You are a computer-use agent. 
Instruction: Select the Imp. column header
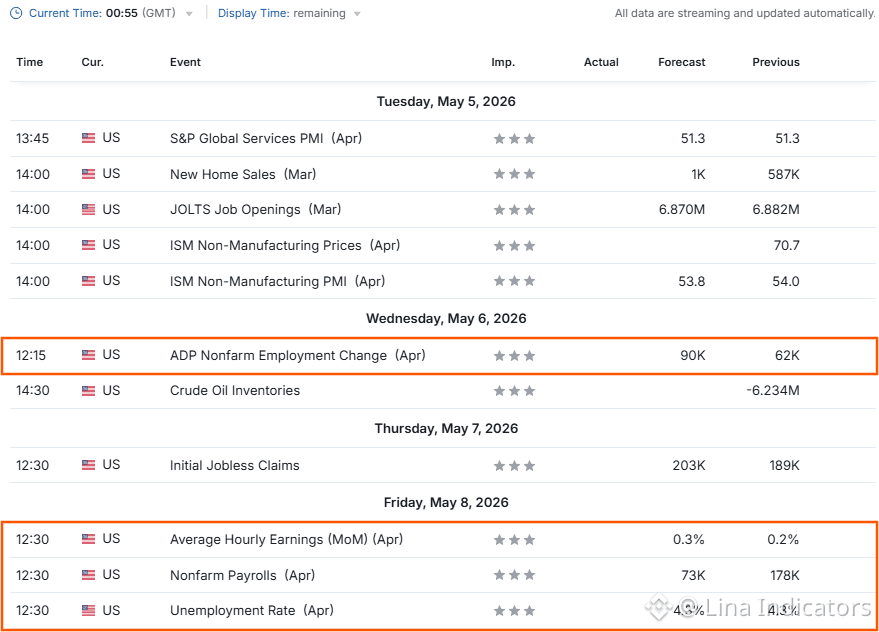(503, 62)
